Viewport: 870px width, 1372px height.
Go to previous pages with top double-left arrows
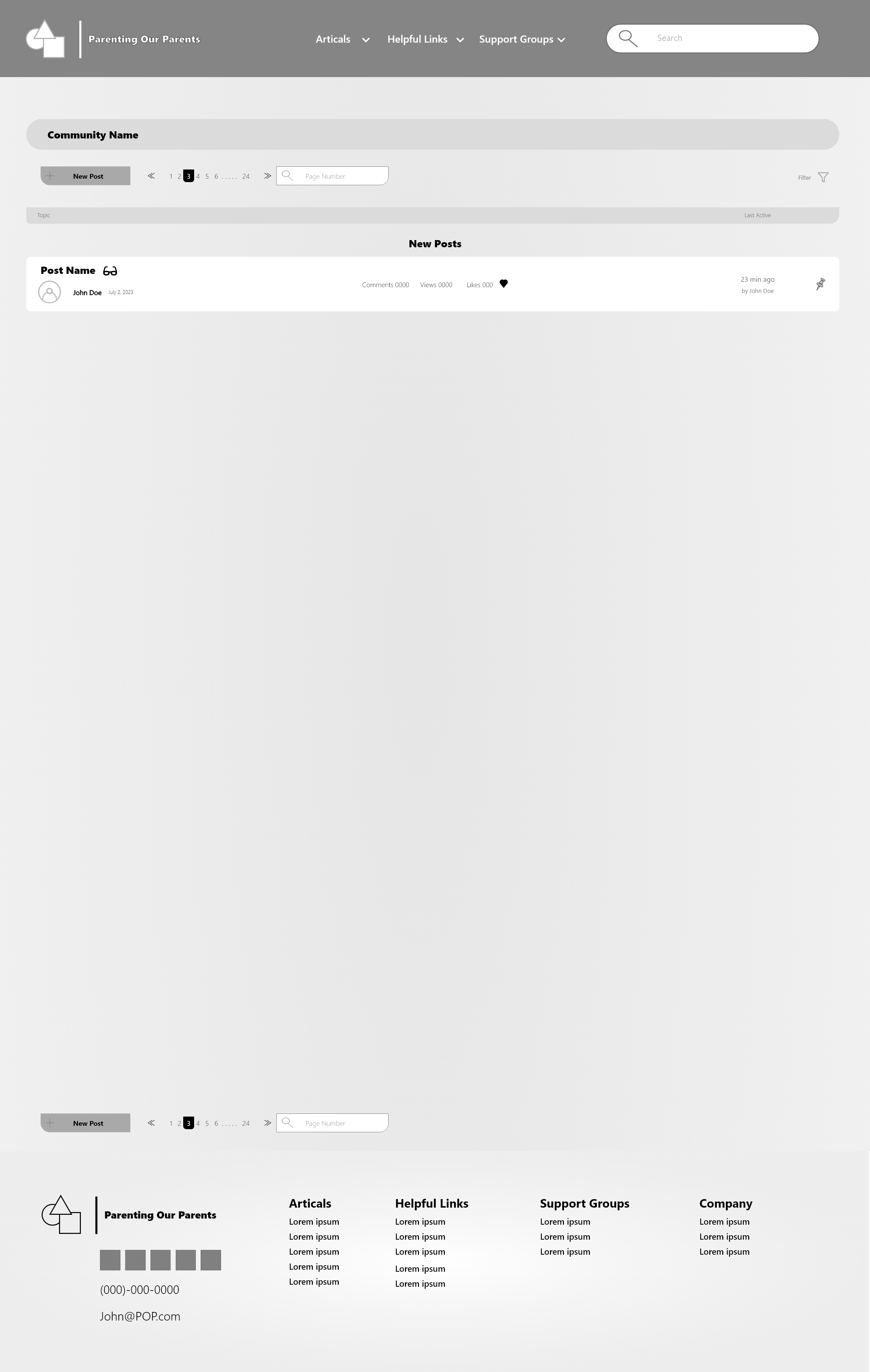[151, 176]
